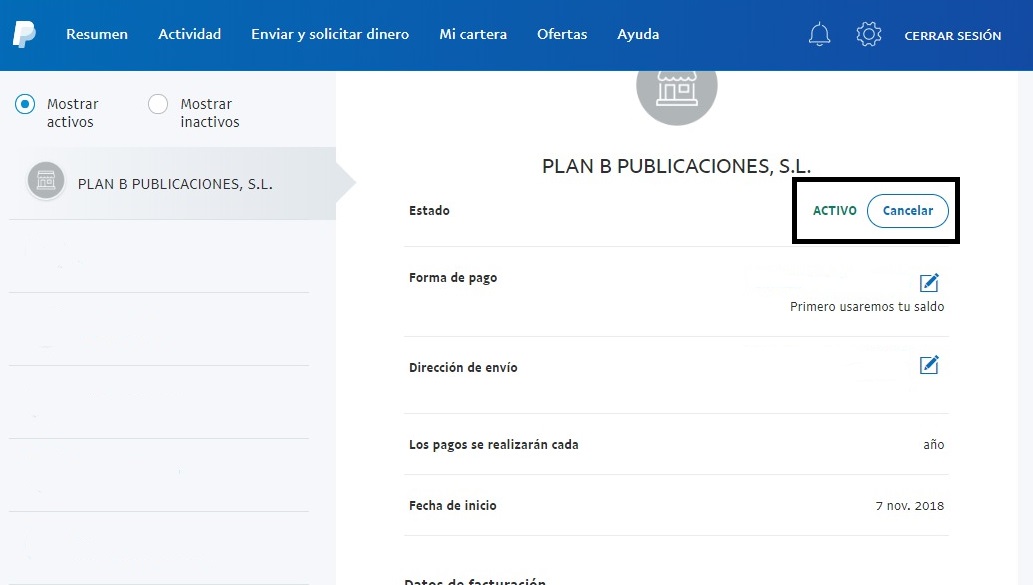Open the Actividad page
Viewport: 1033px width, 585px height.
[x=189, y=35]
